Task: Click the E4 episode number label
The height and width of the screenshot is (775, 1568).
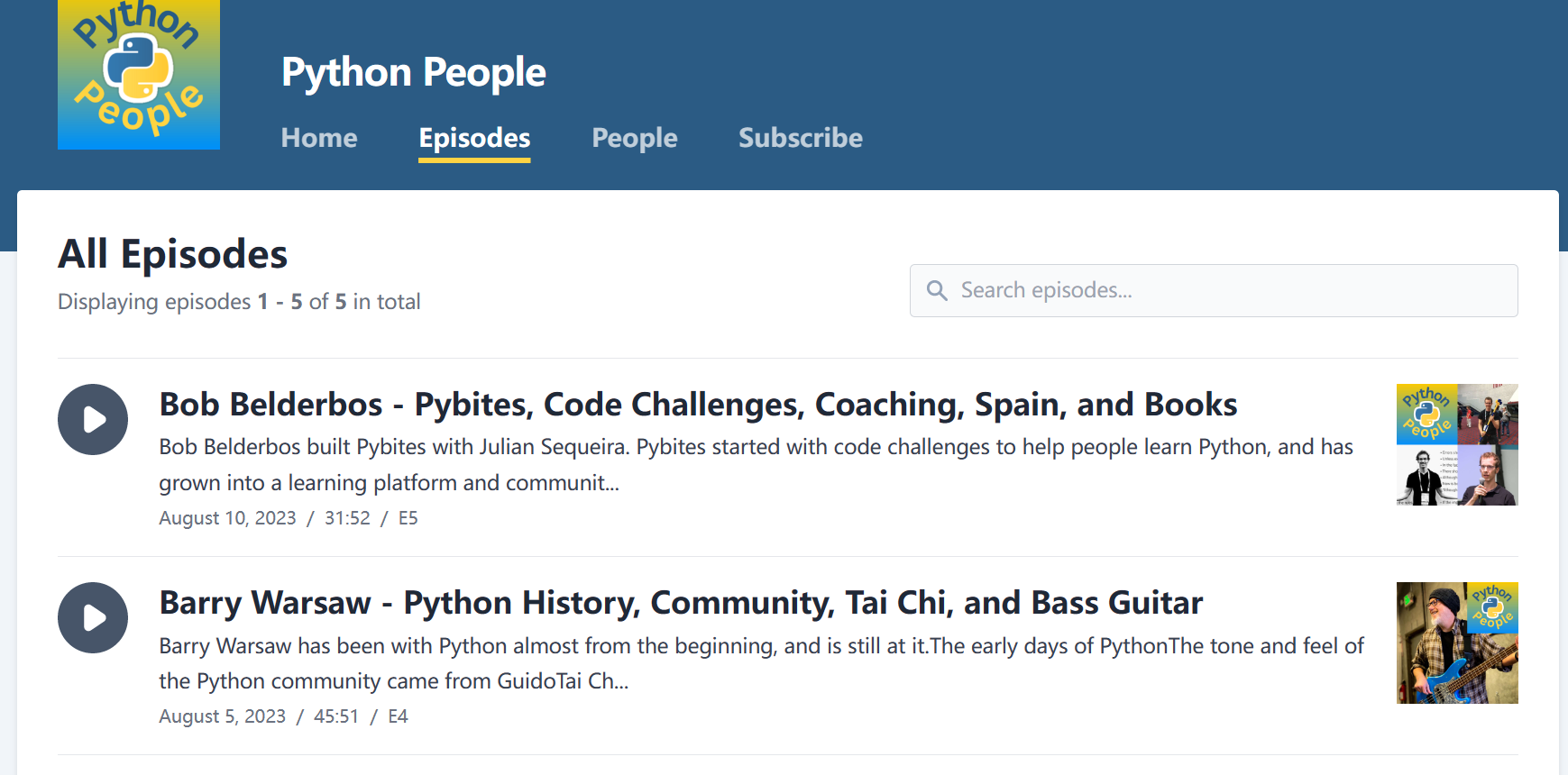Action: tap(398, 716)
